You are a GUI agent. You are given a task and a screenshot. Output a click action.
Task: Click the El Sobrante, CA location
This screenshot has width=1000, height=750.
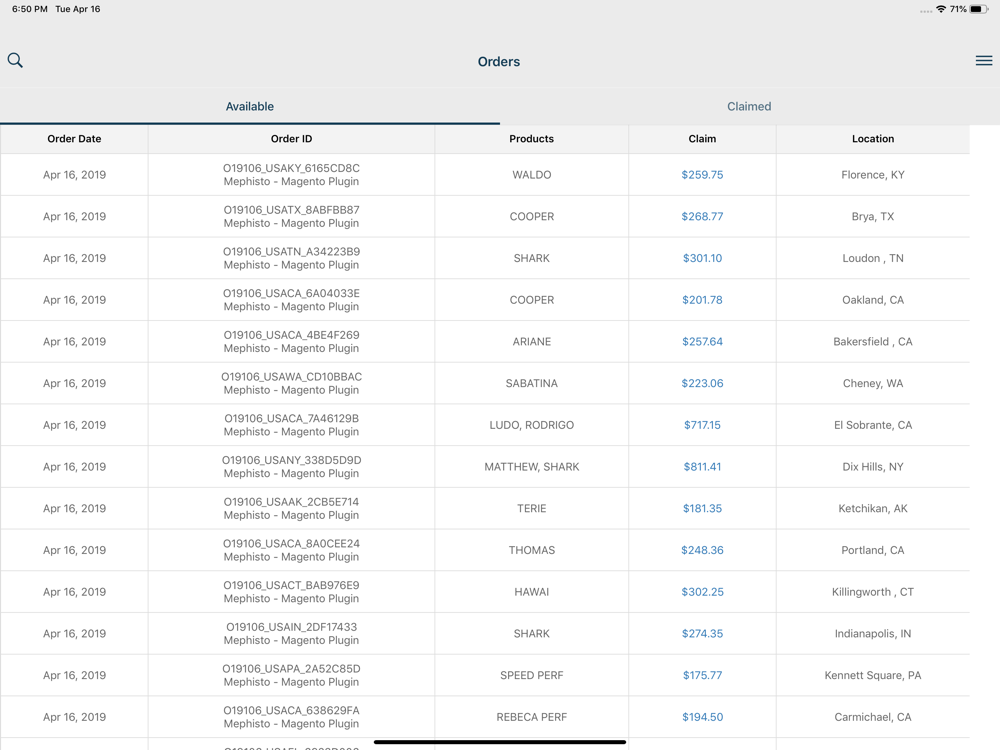(873, 425)
